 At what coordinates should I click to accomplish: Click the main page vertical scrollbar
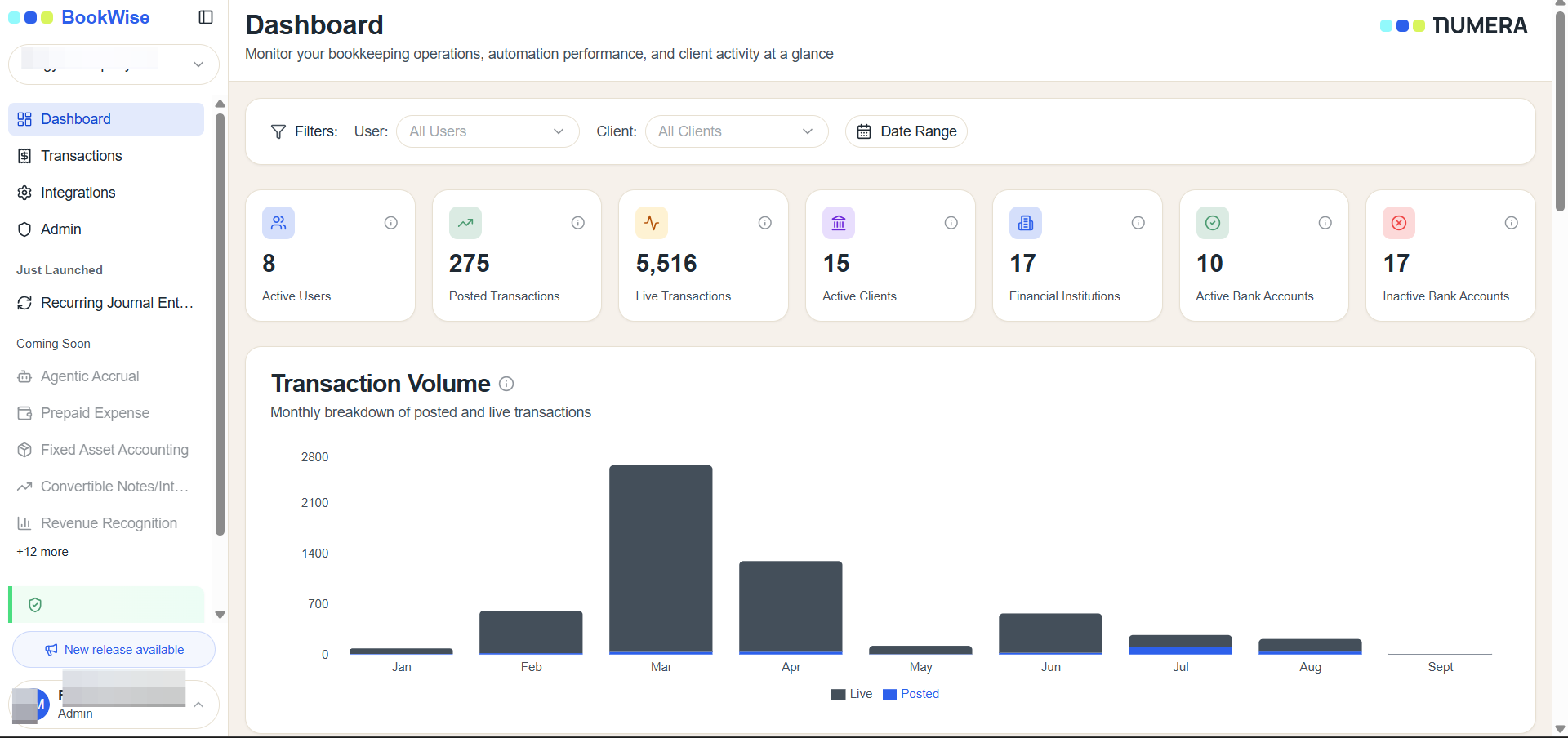[1560, 110]
